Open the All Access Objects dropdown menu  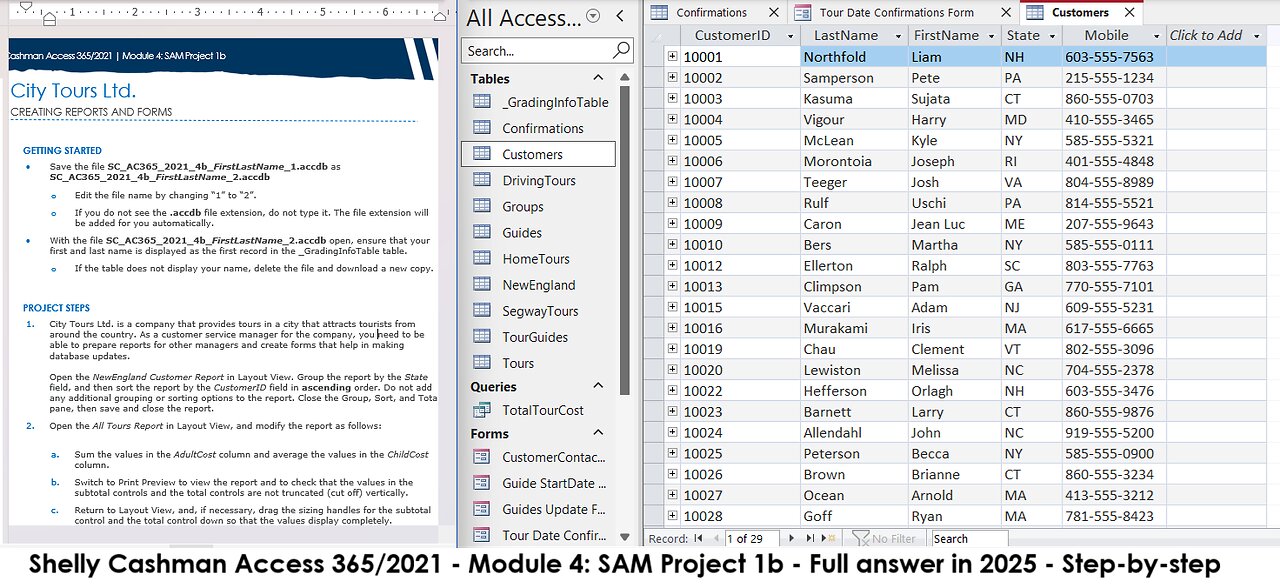click(593, 17)
